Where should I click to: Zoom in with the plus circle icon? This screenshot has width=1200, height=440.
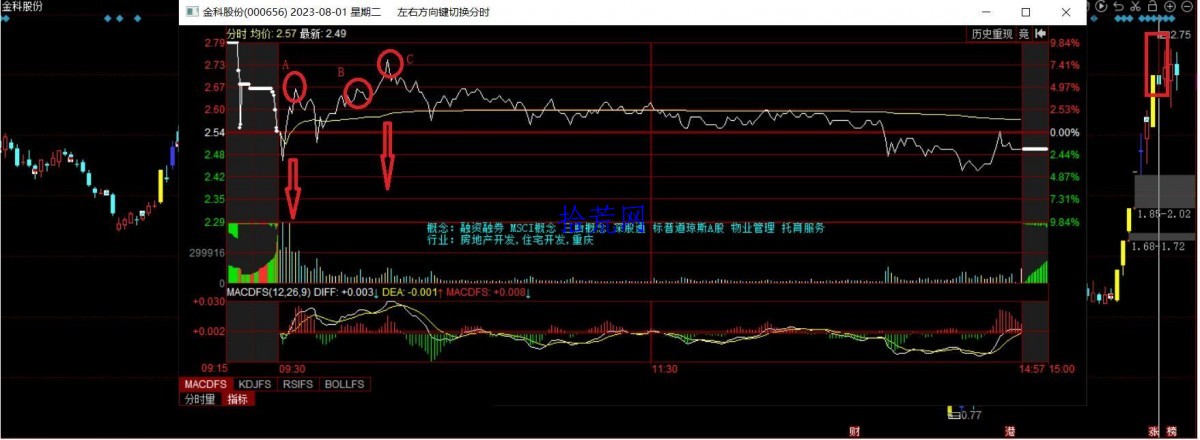tap(1170, 6)
